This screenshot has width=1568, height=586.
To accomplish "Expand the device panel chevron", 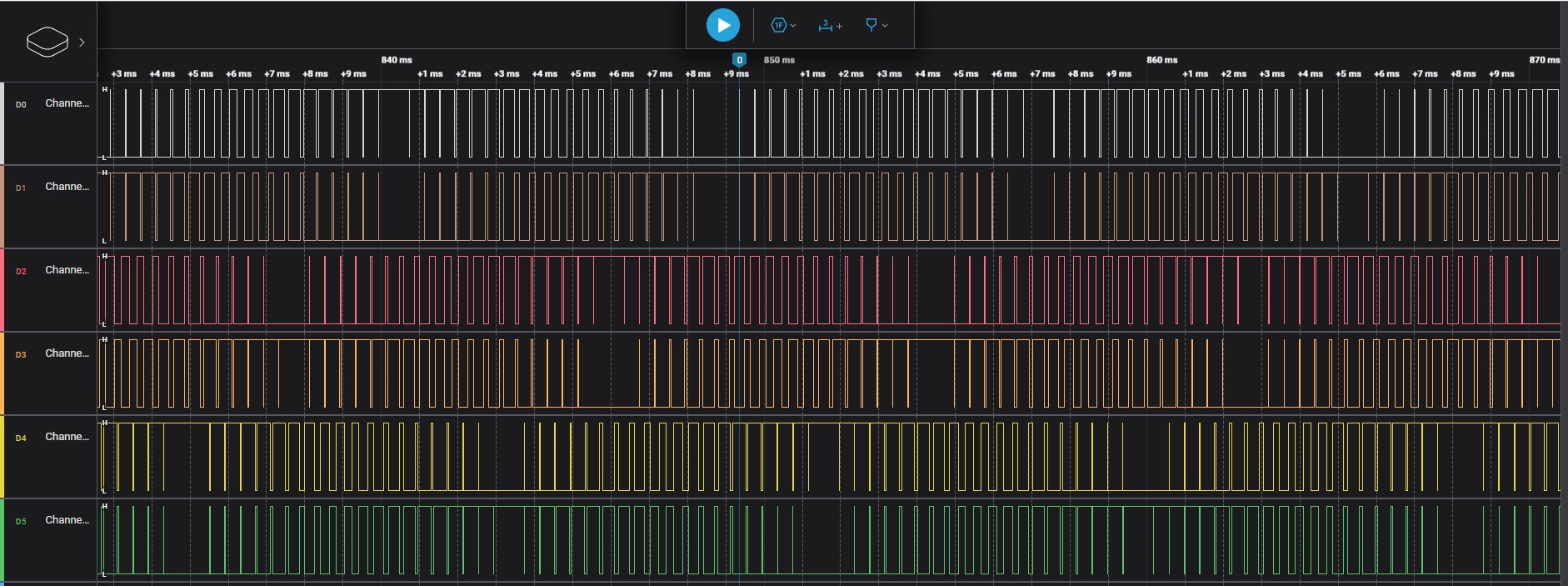I will pyautogui.click(x=82, y=43).
